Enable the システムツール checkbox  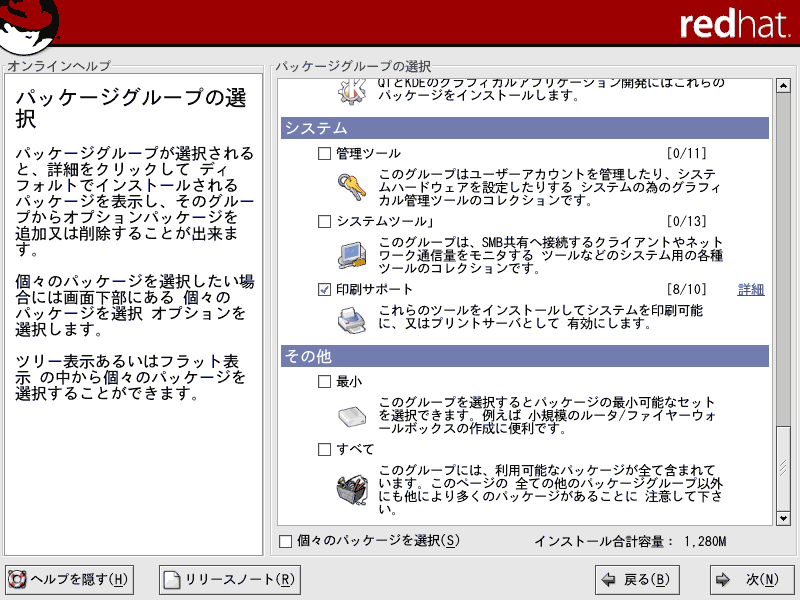pos(324,222)
